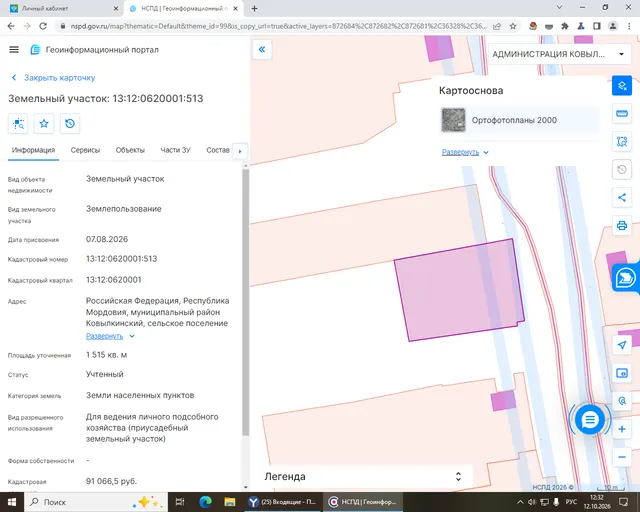Open Task View on the taskbar

[180, 502]
